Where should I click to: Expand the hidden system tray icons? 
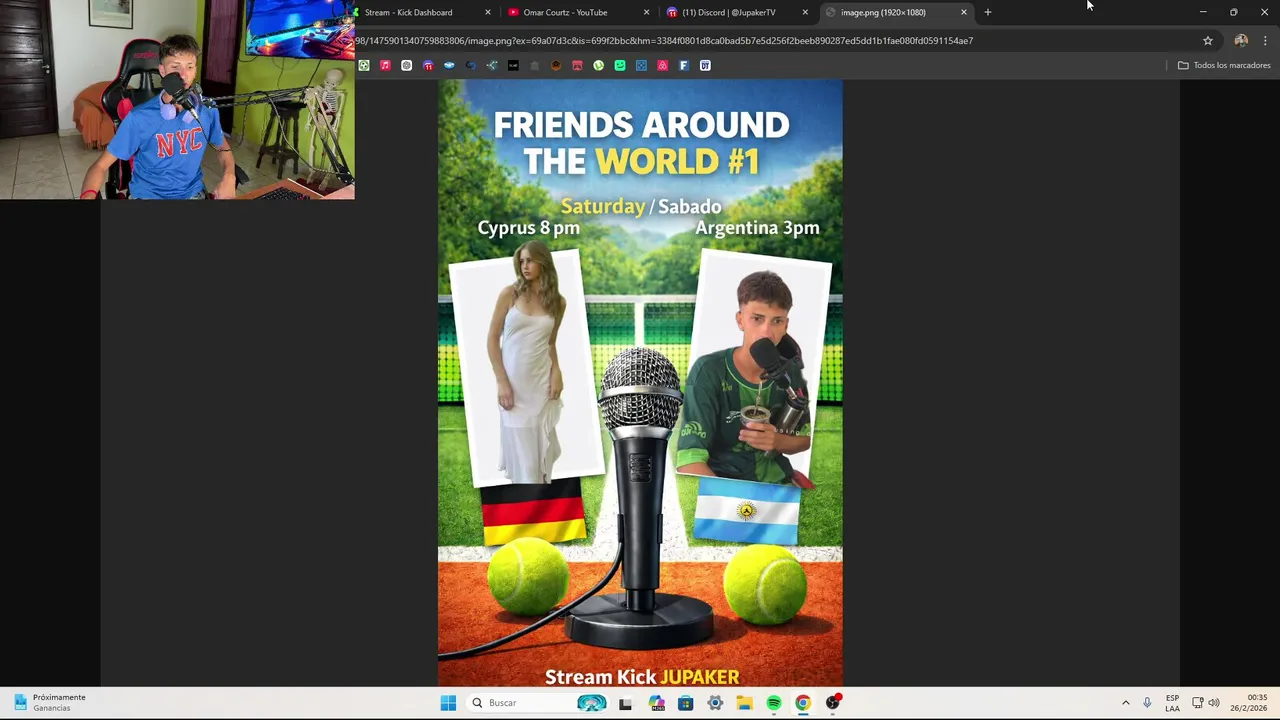[1126, 703]
